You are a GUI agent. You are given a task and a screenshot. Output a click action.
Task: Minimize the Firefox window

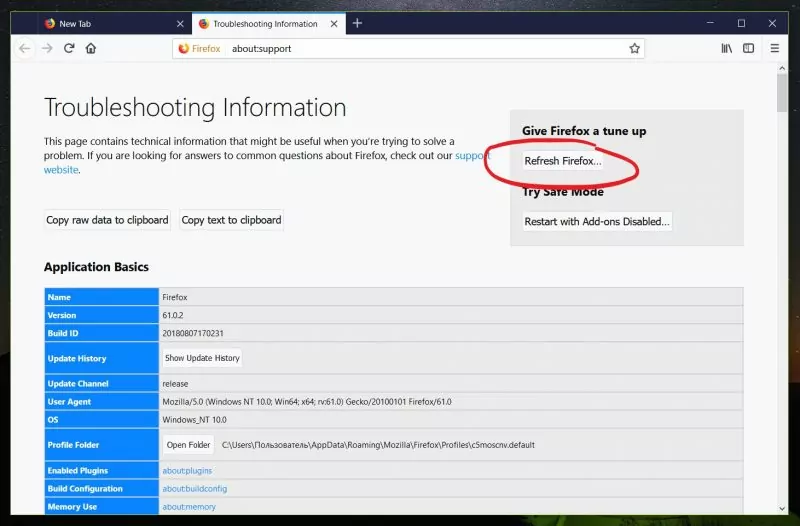(x=710, y=23)
